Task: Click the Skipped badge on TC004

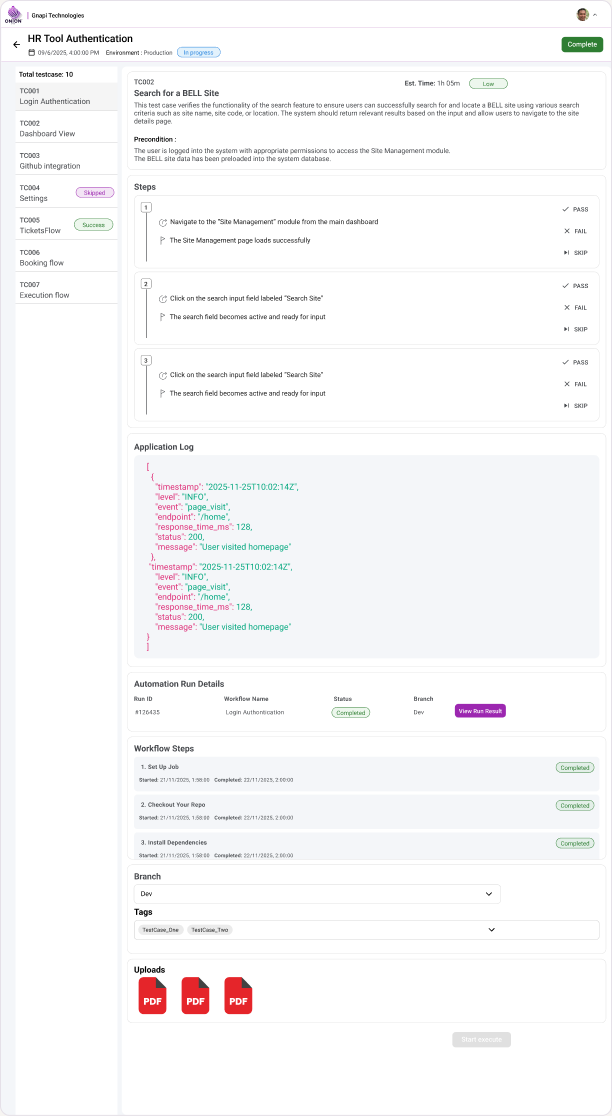Action: (x=94, y=192)
